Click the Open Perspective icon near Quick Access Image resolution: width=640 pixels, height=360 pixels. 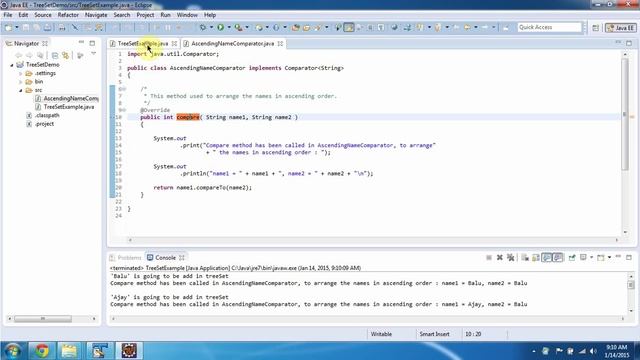596,28
